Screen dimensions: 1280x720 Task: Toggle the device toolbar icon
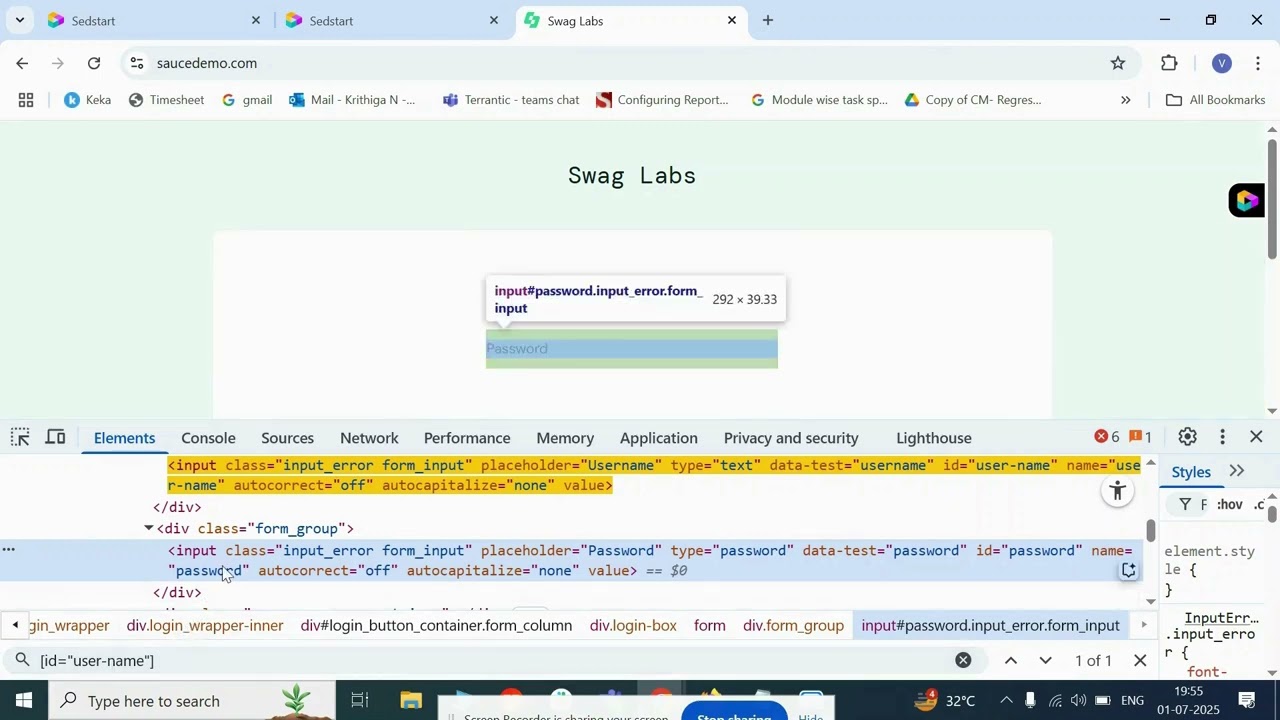(x=56, y=437)
